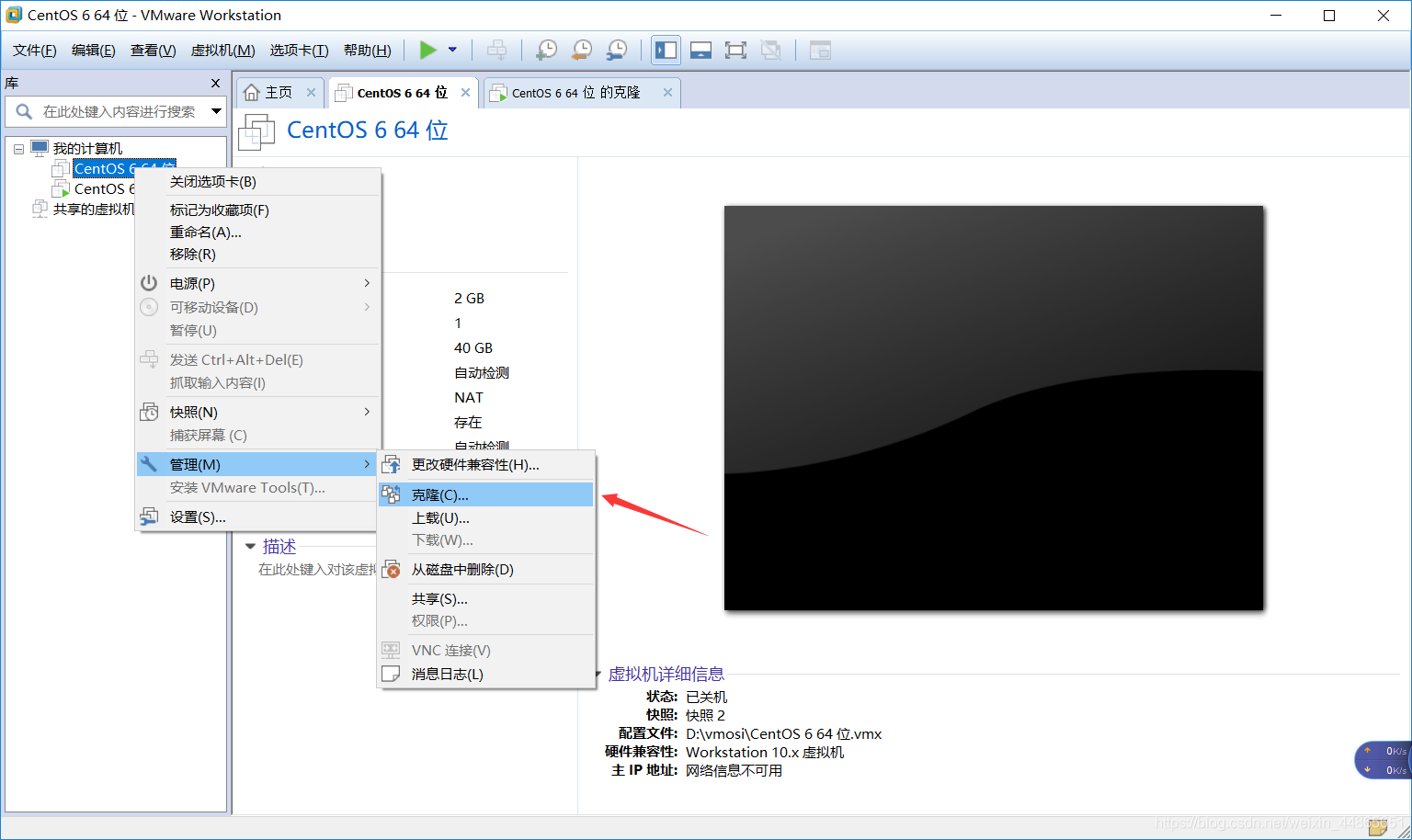The width and height of the screenshot is (1412, 840).
Task: Click the delete-from-disk icon in submenu
Action: tap(391, 569)
